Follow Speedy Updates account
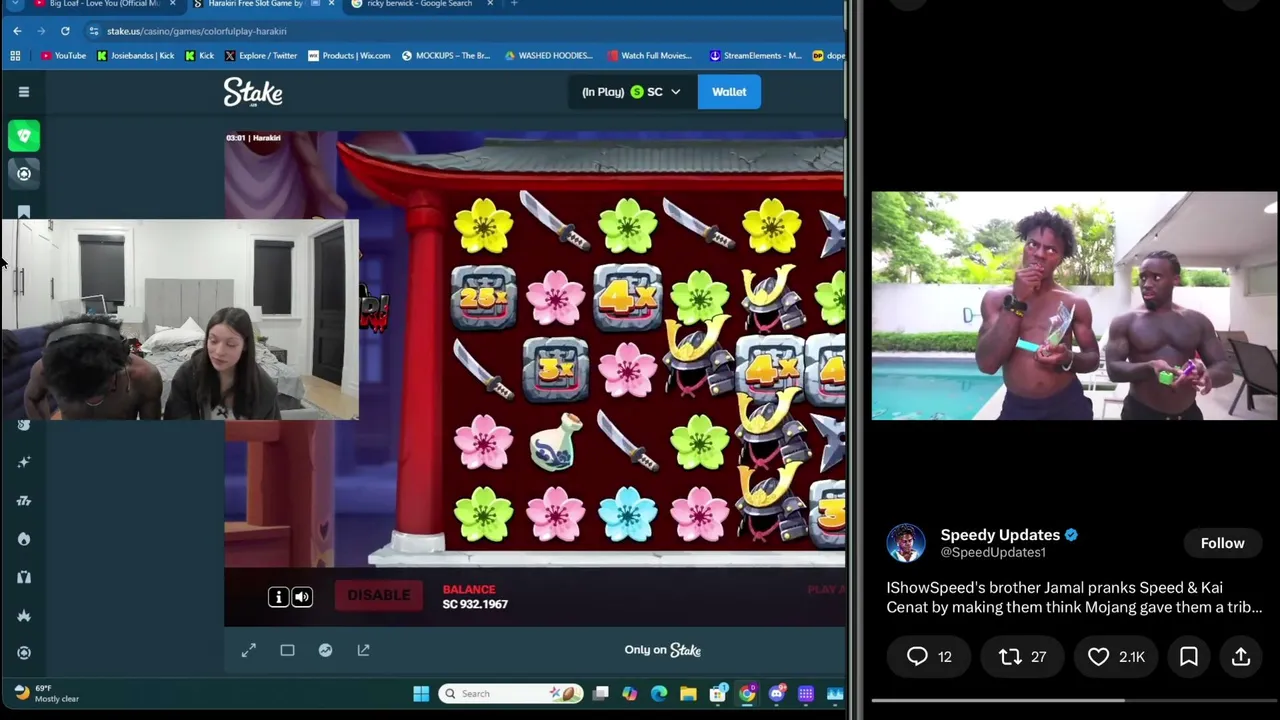This screenshot has height=720, width=1280. pos(1222,543)
